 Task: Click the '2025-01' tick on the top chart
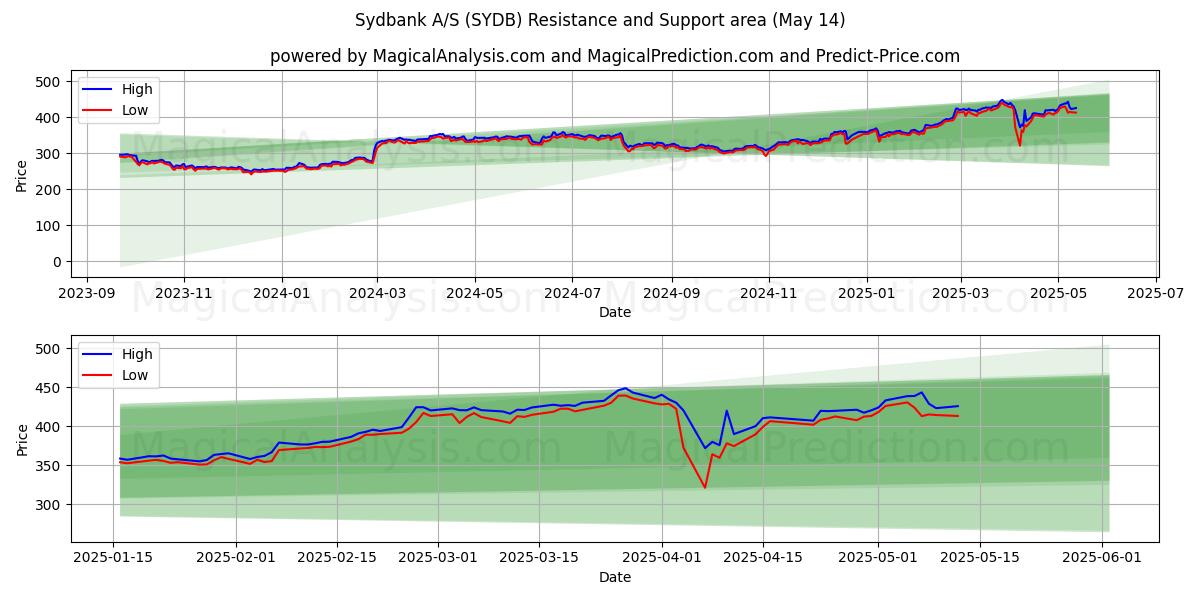(x=866, y=292)
